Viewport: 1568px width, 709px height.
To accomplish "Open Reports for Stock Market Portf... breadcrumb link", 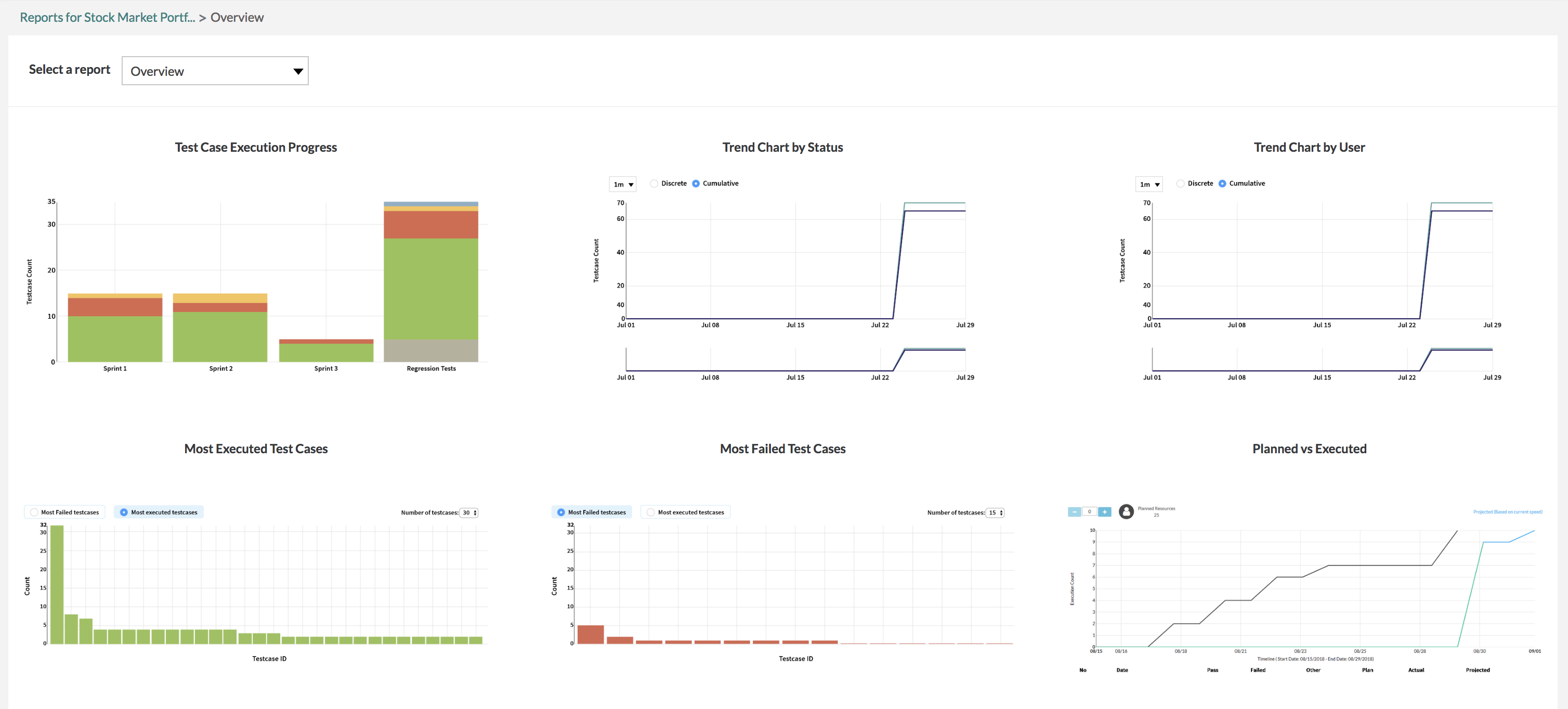I will (107, 17).
